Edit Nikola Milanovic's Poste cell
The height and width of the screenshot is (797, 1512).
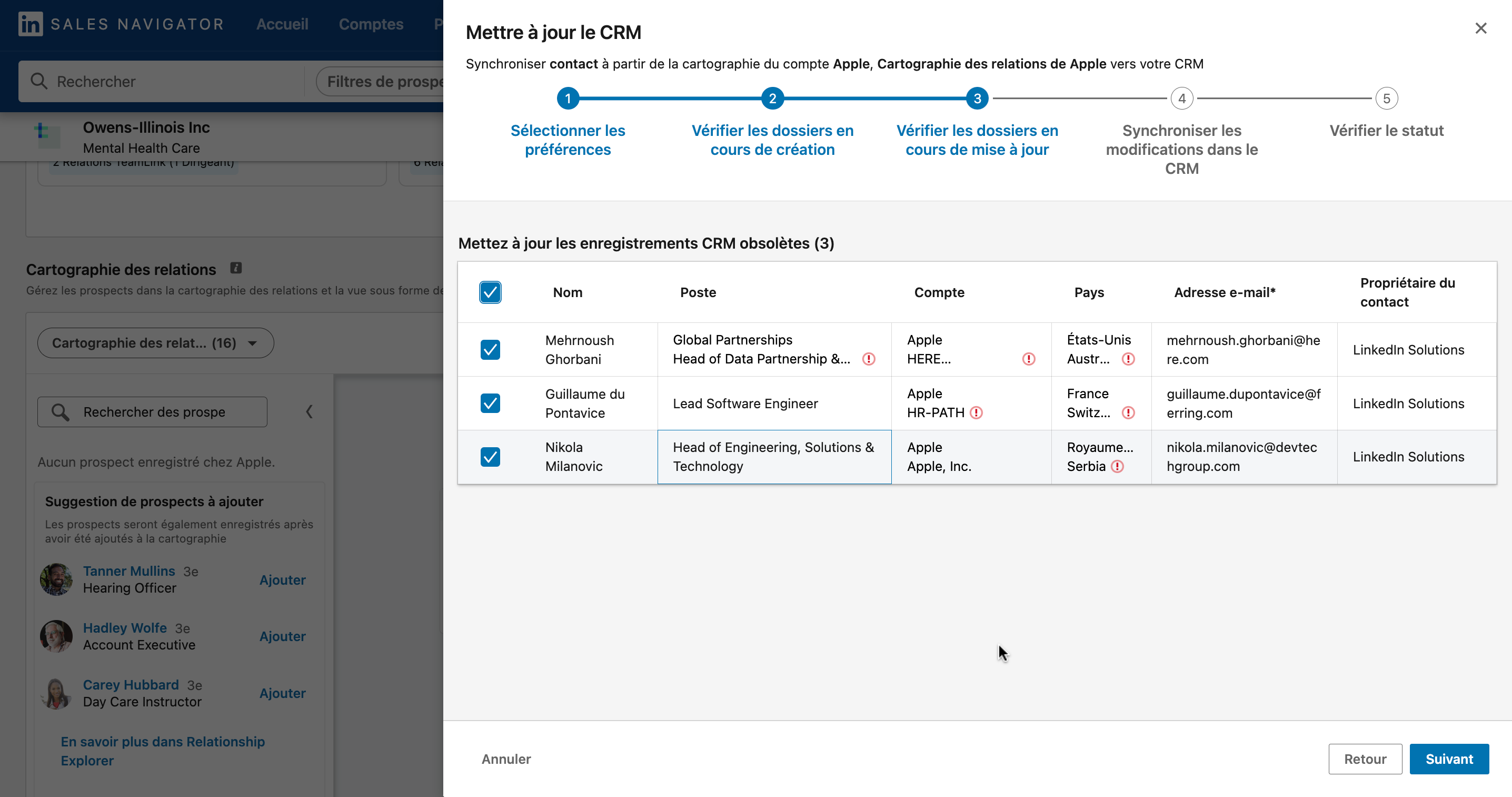click(774, 457)
